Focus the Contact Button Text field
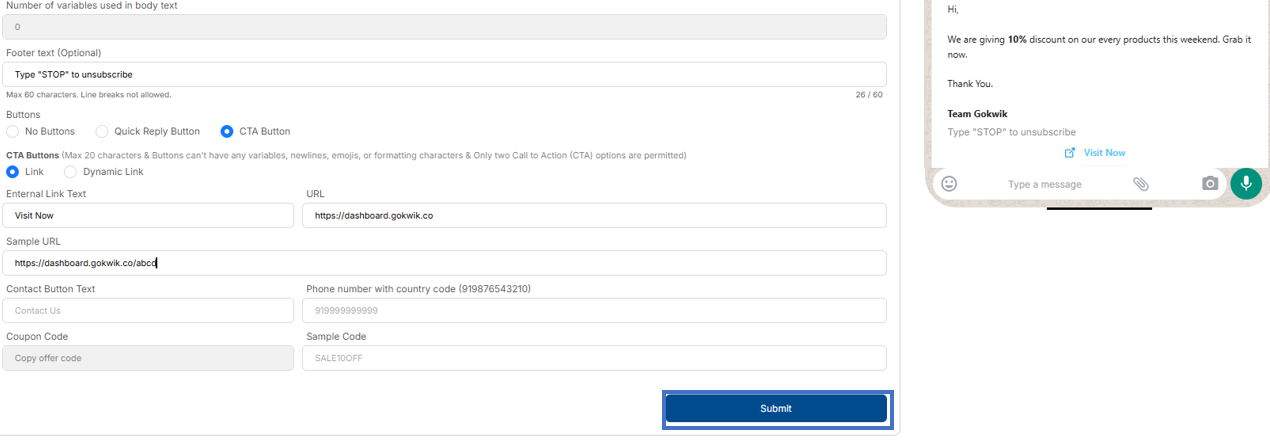Viewport: 1270px width, 444px height. (x=148, y=310)
